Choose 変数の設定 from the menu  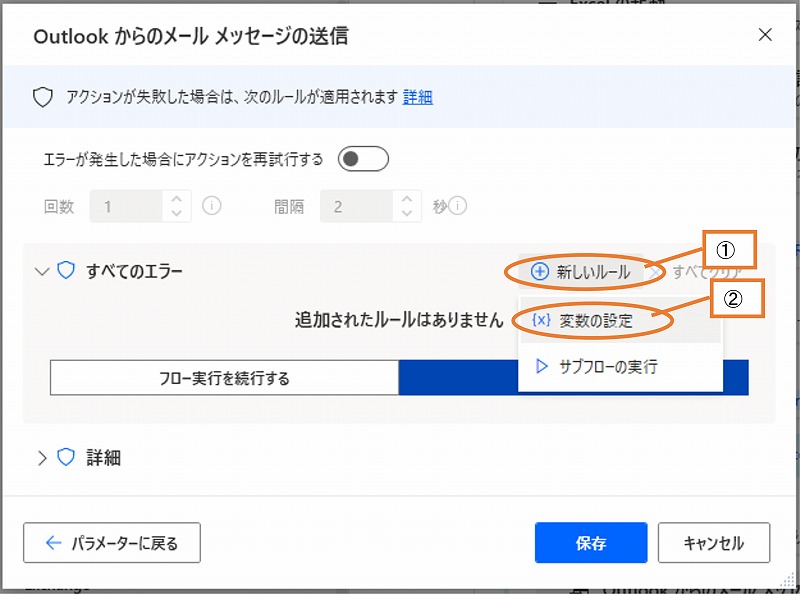[x=596, y=321]
